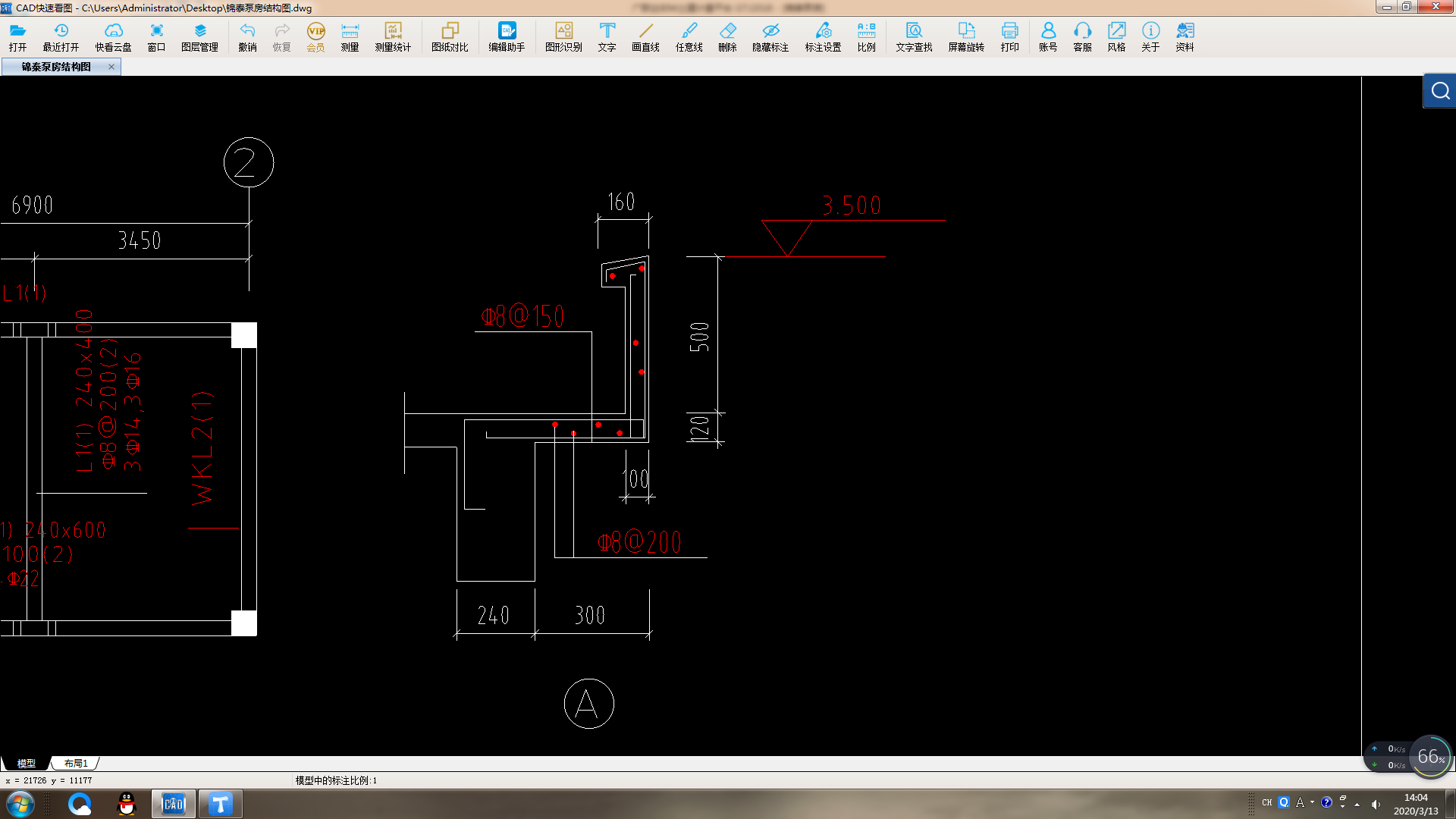Click the 模型中的标注比例:1 status text
This screenshot has height=819, width=1456.
[x=336, y=780]
